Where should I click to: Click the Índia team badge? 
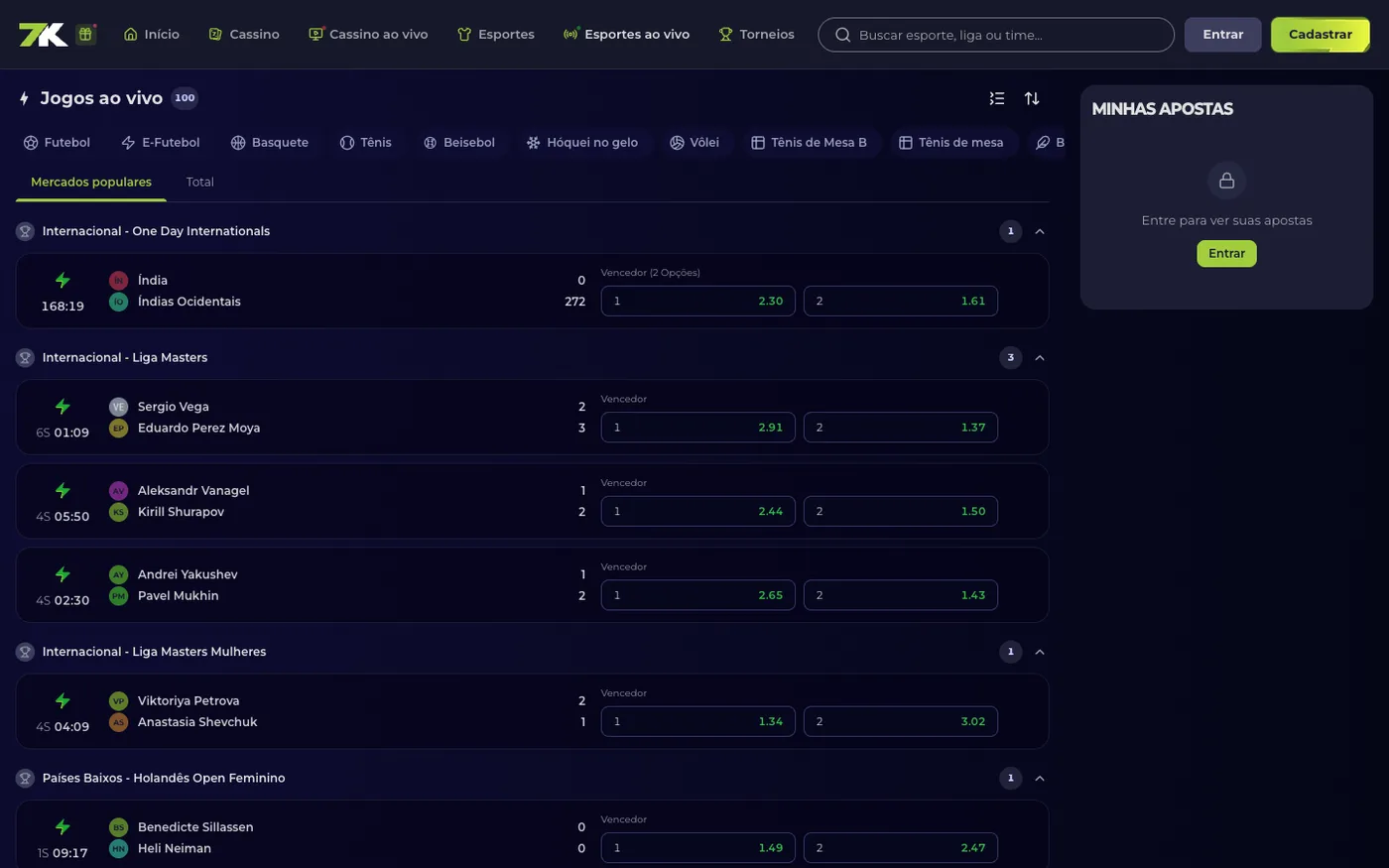119,281
